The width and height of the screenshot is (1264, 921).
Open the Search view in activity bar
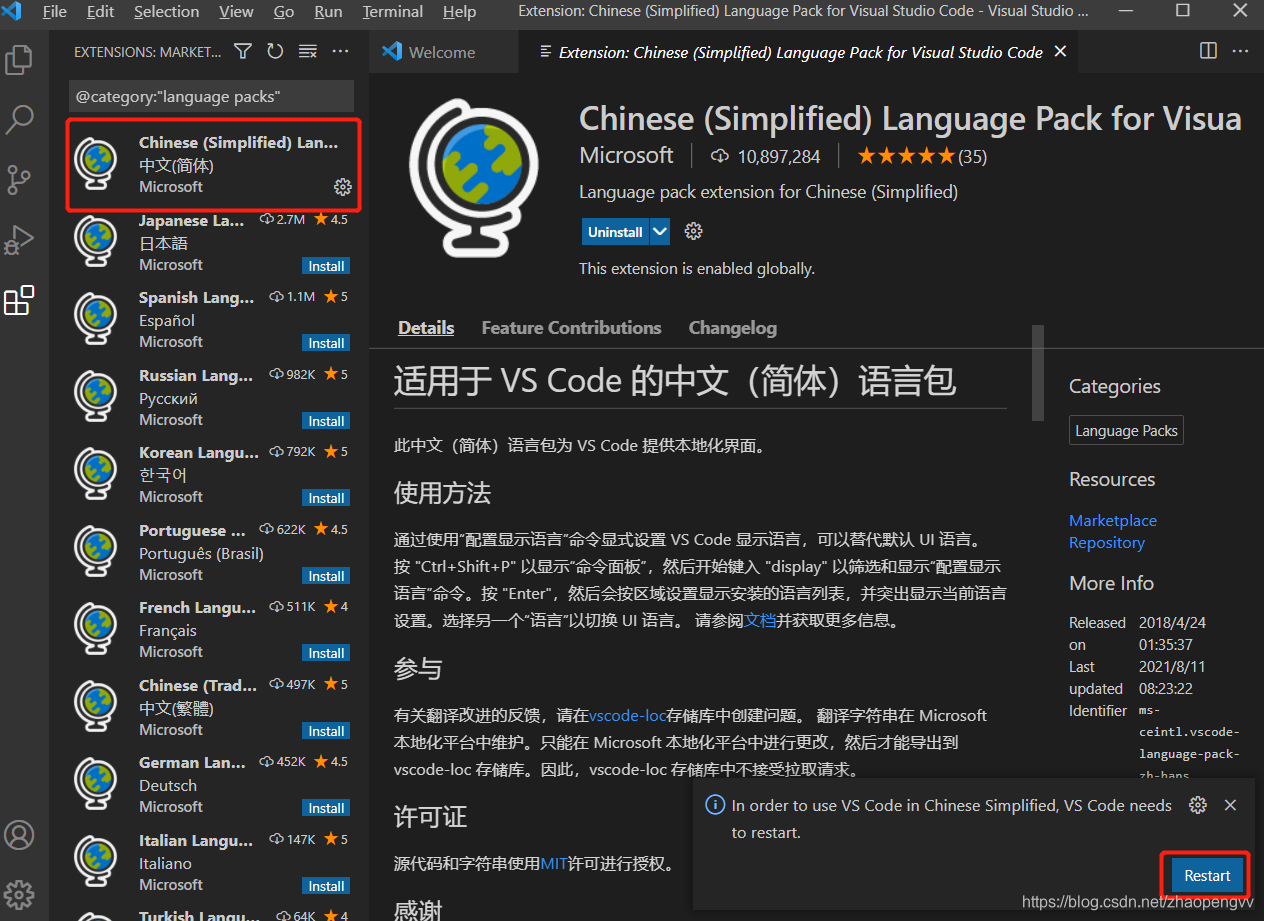(x=19, y=120)
